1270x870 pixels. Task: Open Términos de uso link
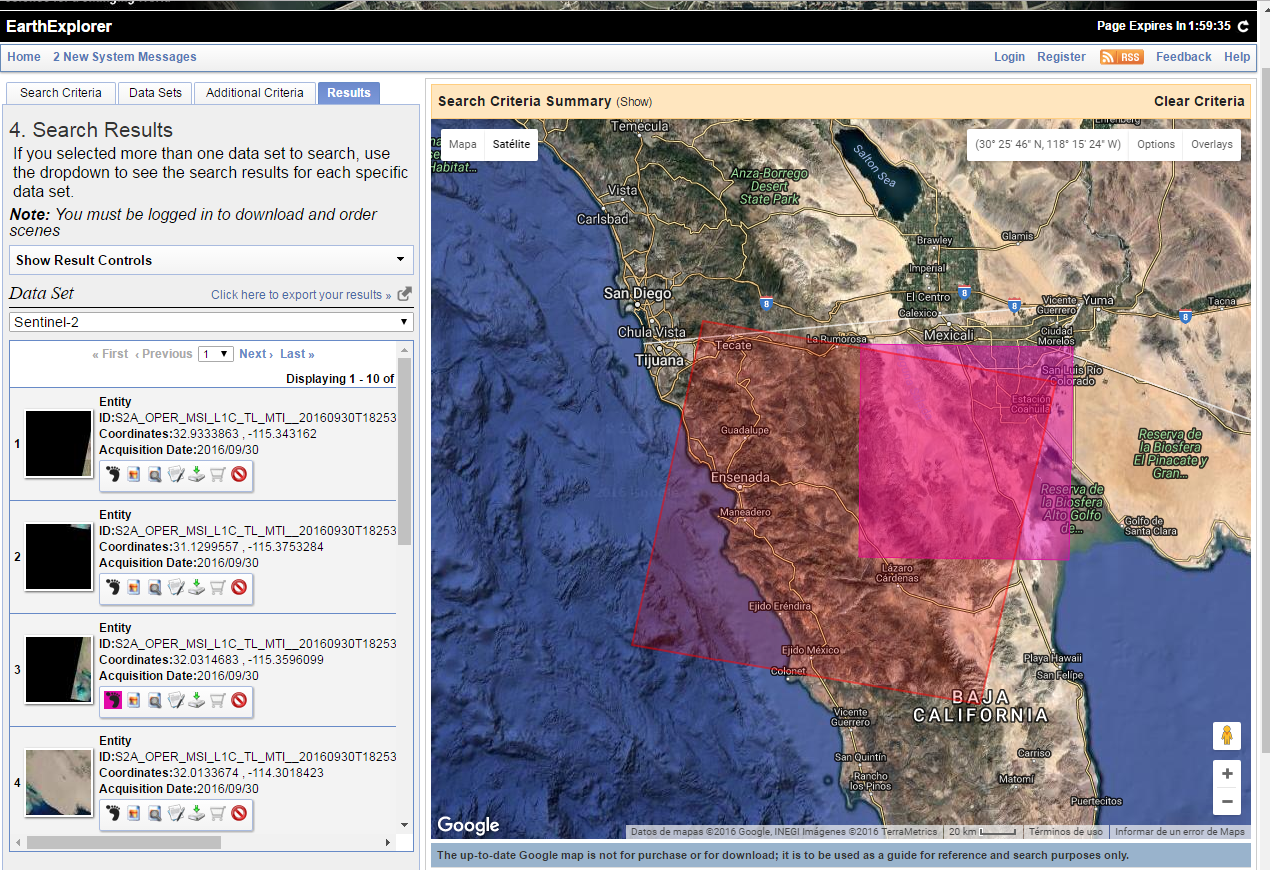pos(1066,832)
